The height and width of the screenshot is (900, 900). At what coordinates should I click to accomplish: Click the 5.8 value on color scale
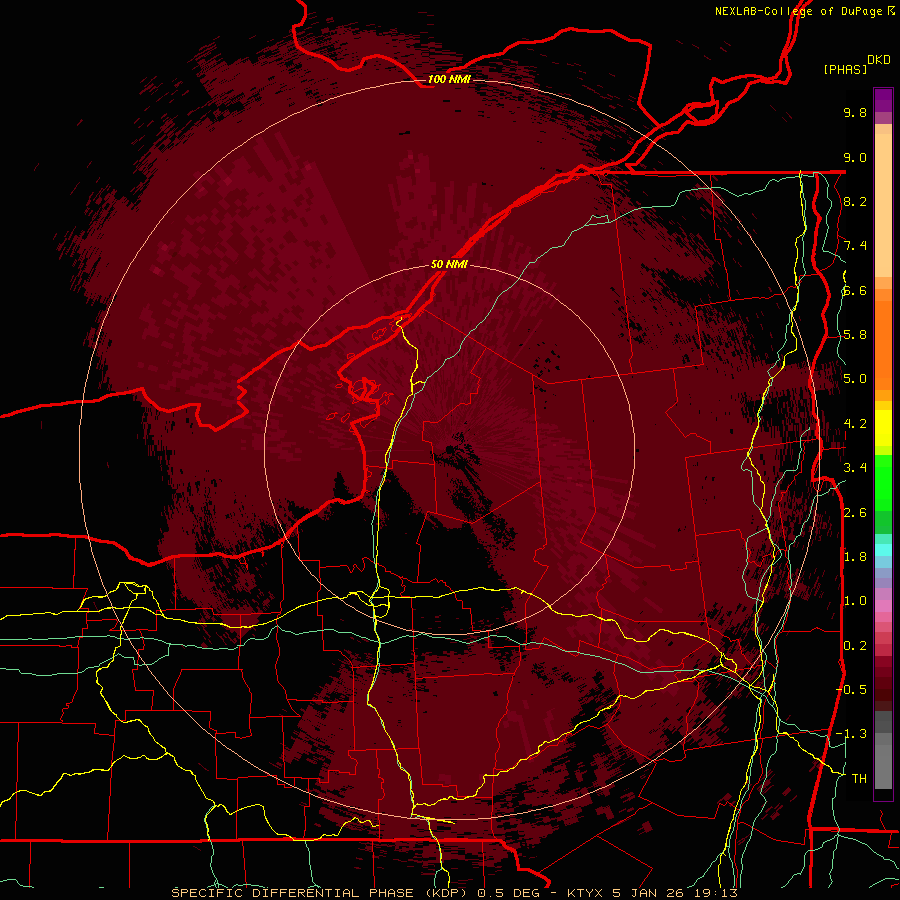[x=855, y=335]
